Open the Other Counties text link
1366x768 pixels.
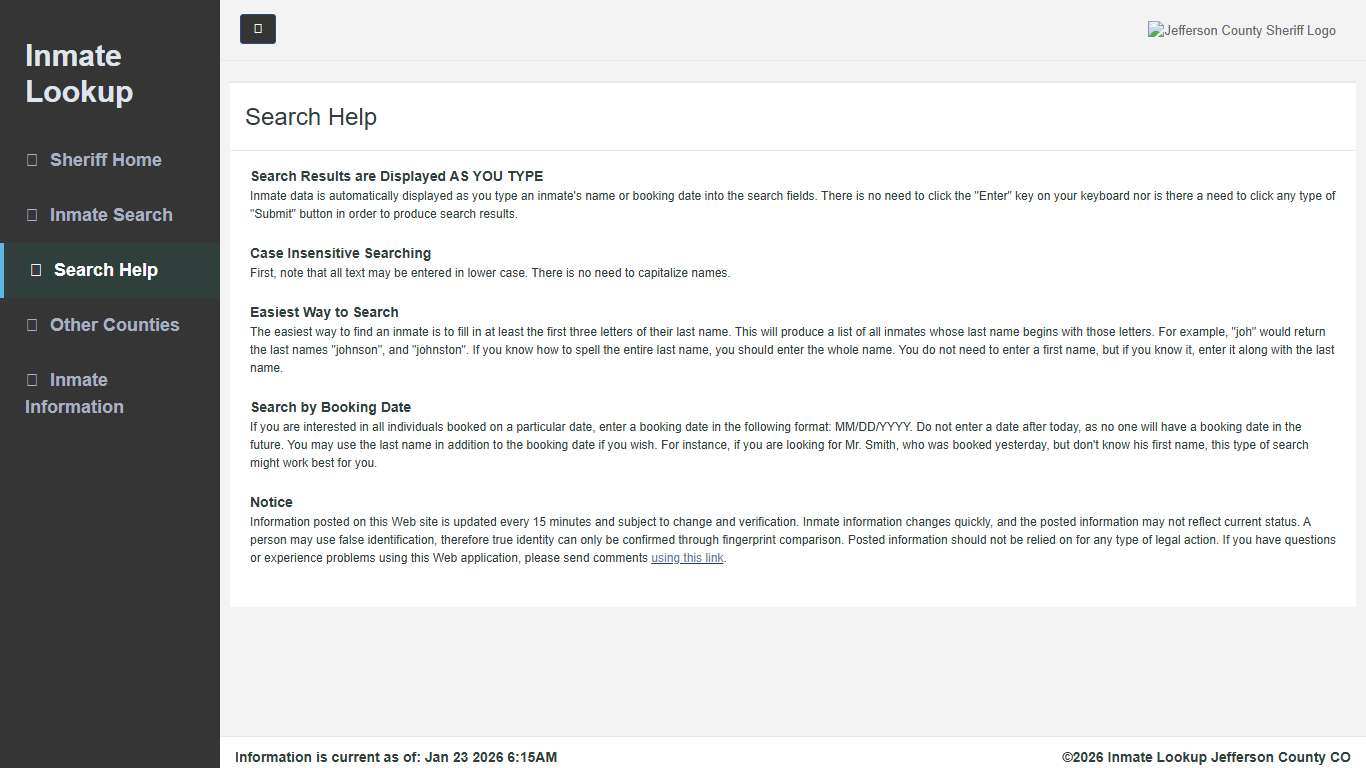click(114, 325)
